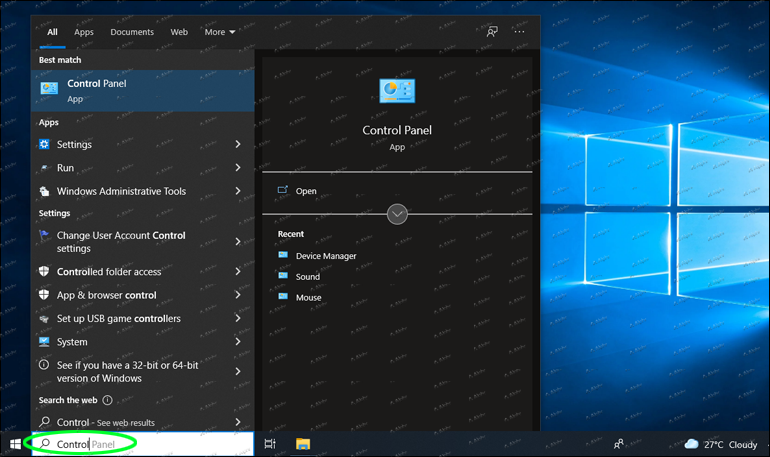Open Task View on the taskbar

270,444
